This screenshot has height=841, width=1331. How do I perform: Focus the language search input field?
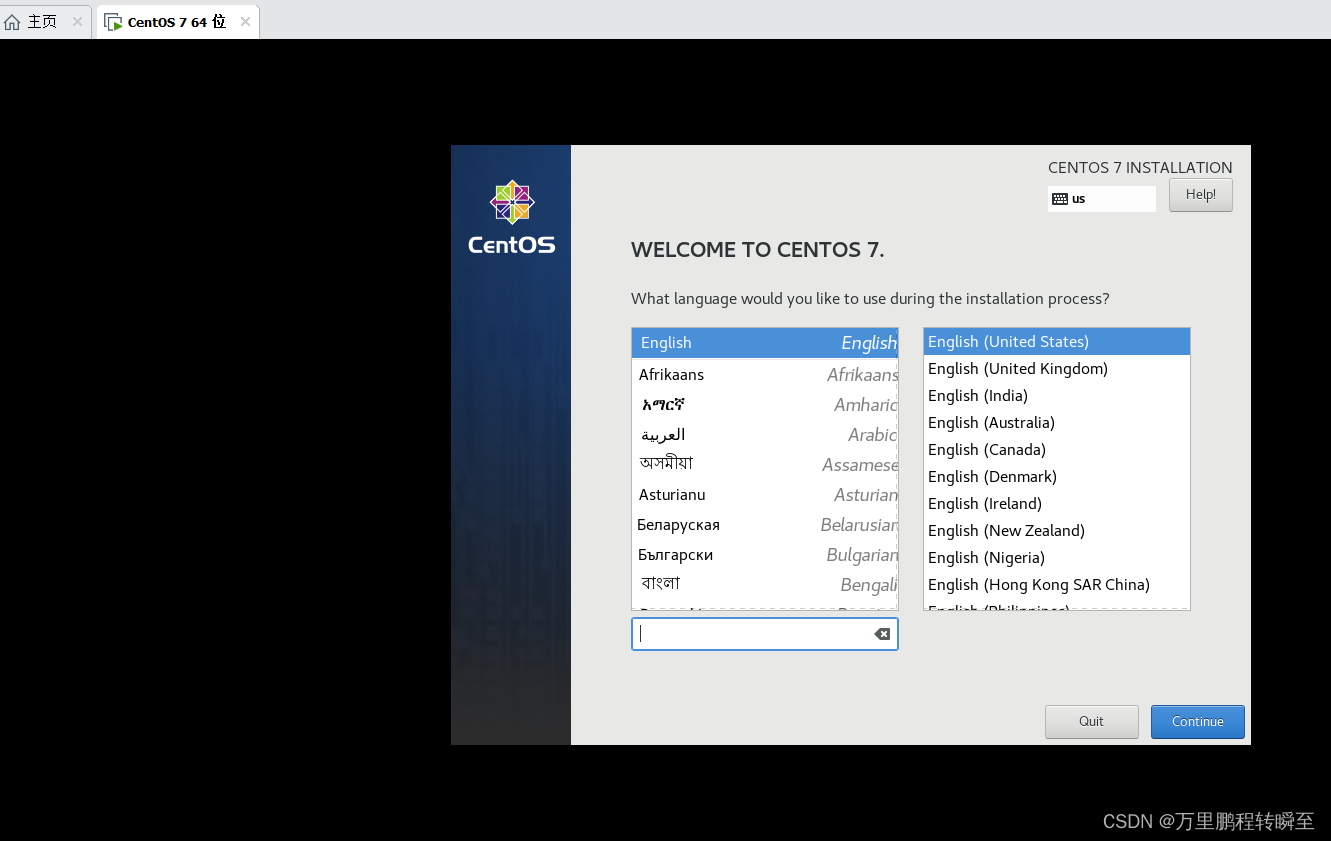[x=764, y=634]
